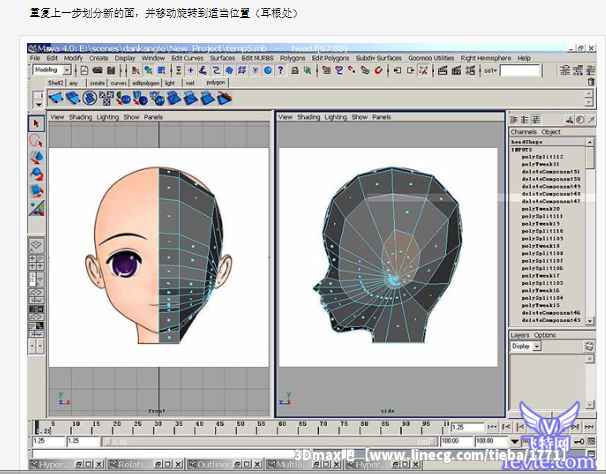Click the circled polygon shelf icon

tap(90, 99)
